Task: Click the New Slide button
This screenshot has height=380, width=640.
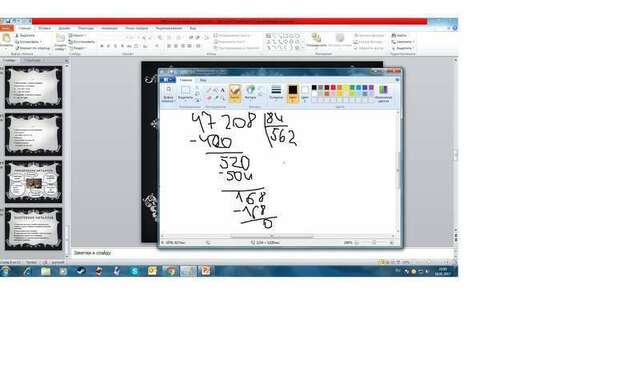Action: click(60, 42)
